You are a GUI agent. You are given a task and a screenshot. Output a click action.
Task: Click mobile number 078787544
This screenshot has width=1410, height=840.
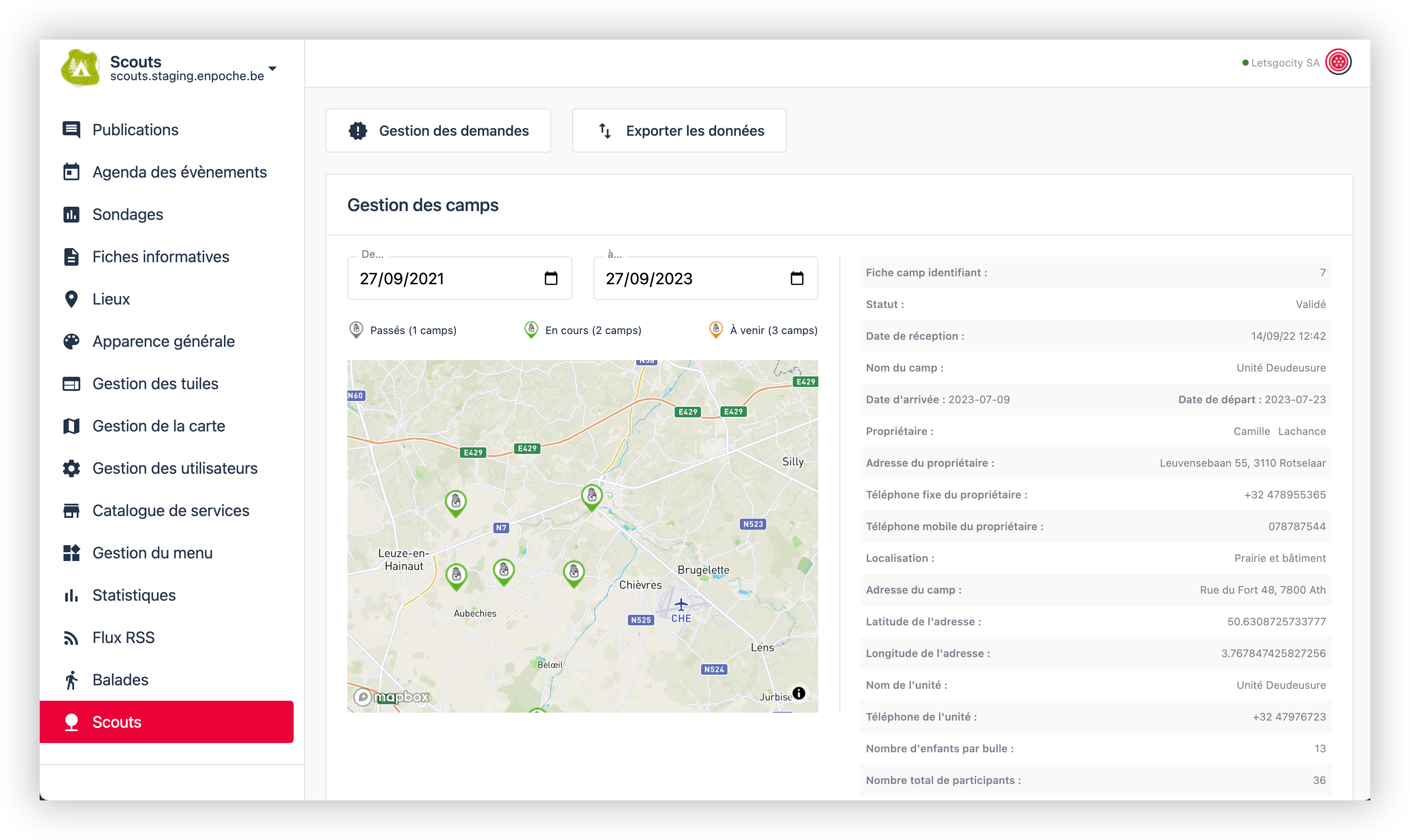coord(1297,526)
